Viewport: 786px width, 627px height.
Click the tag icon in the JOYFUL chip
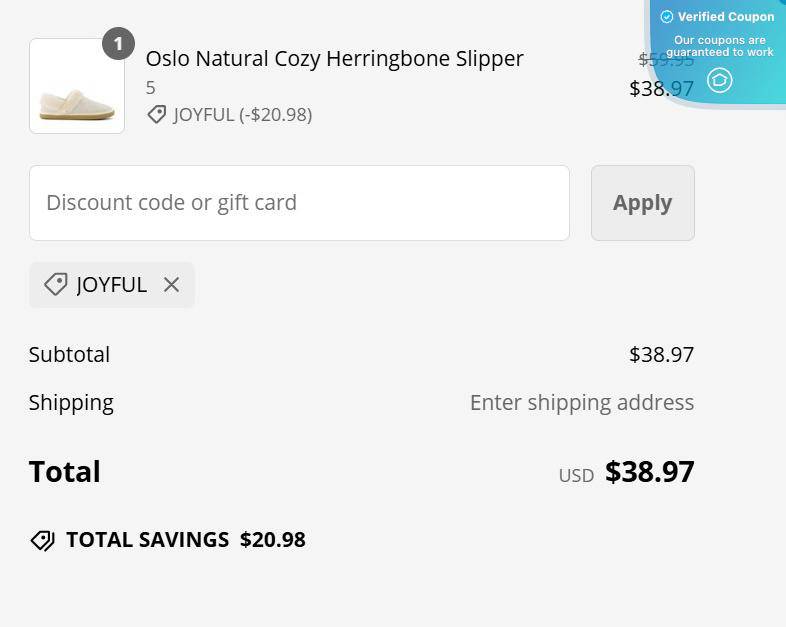tap(55, 285)
